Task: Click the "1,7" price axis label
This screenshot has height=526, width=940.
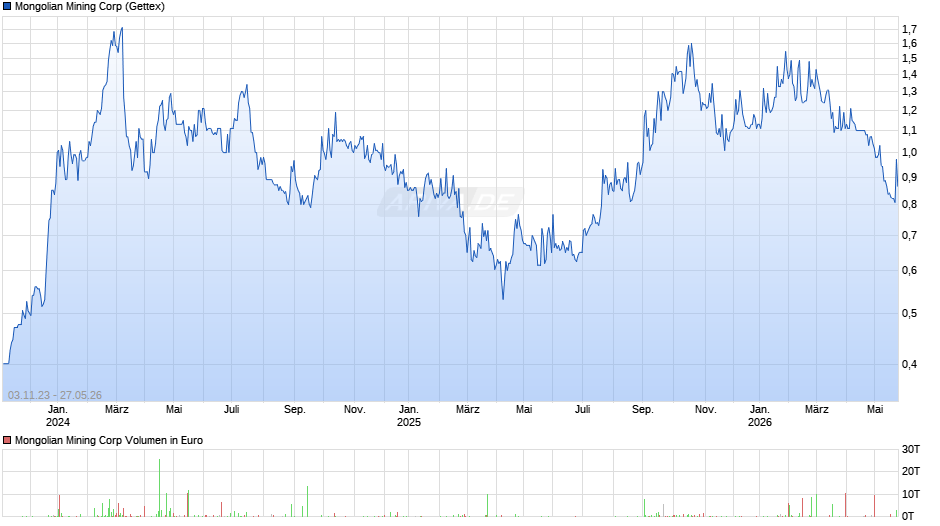Action: (909, 29)
